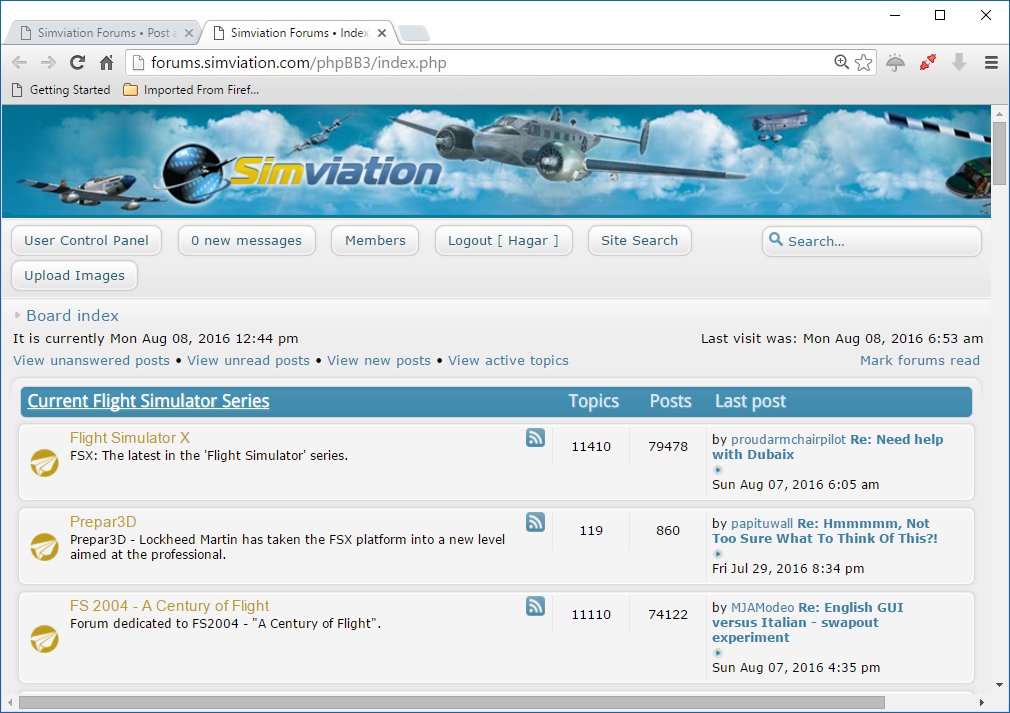Open User Control Panel
1010x713 pixels.
coord(86,240)
